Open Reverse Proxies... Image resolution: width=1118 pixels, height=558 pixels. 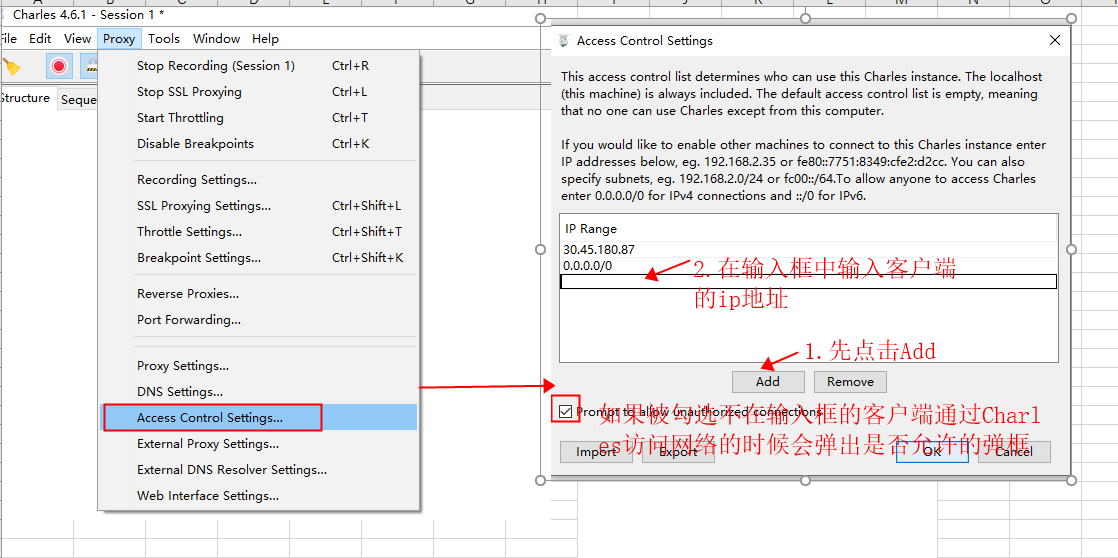pos(258,294)
